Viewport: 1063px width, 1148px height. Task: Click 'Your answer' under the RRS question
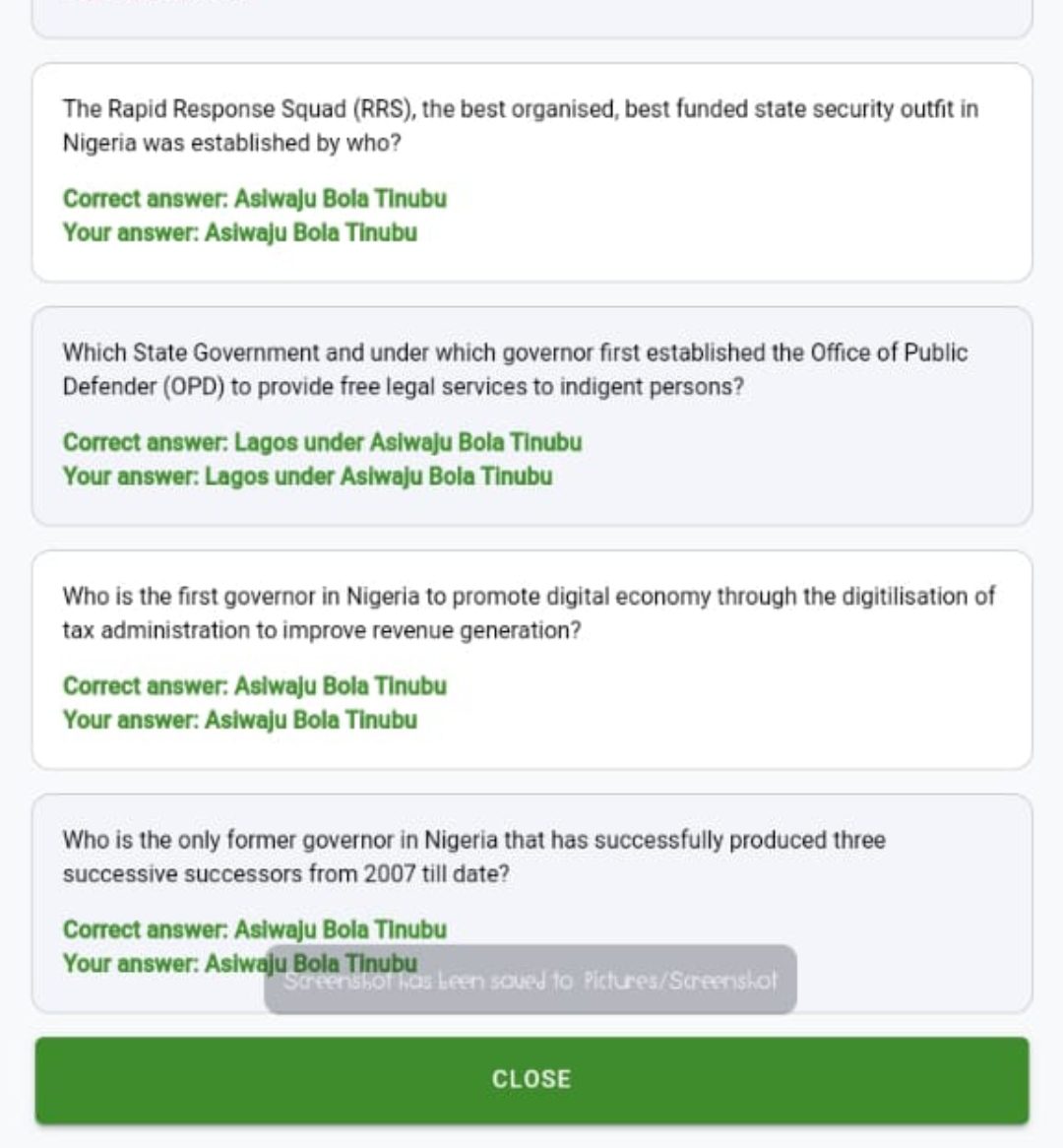click(x=240, y=232)
